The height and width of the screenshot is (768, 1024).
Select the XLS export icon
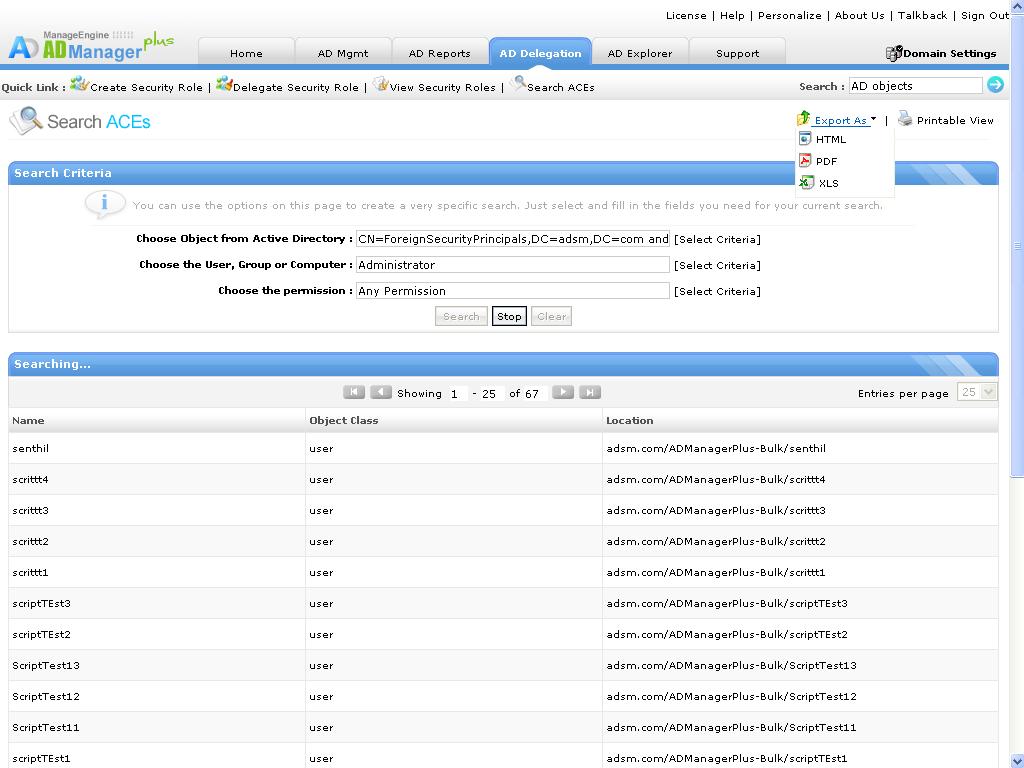(x=806, y=183)
